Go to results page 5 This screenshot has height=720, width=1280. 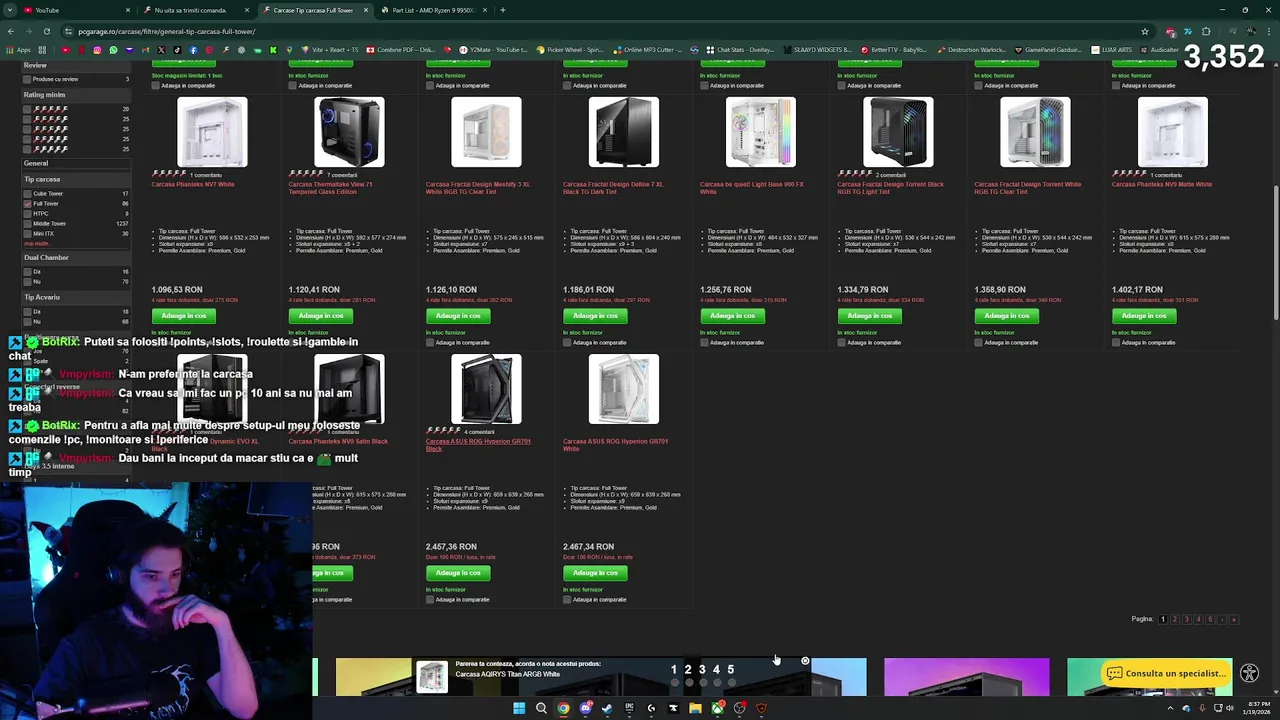click(x=1210, y=620)
